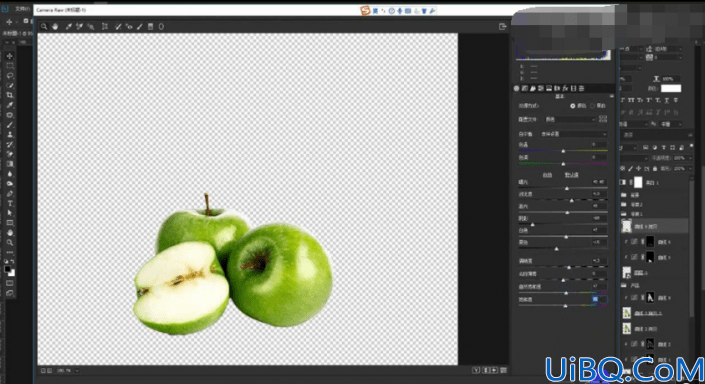
Task: Select the Lasso tool
Action: [9, 76]
